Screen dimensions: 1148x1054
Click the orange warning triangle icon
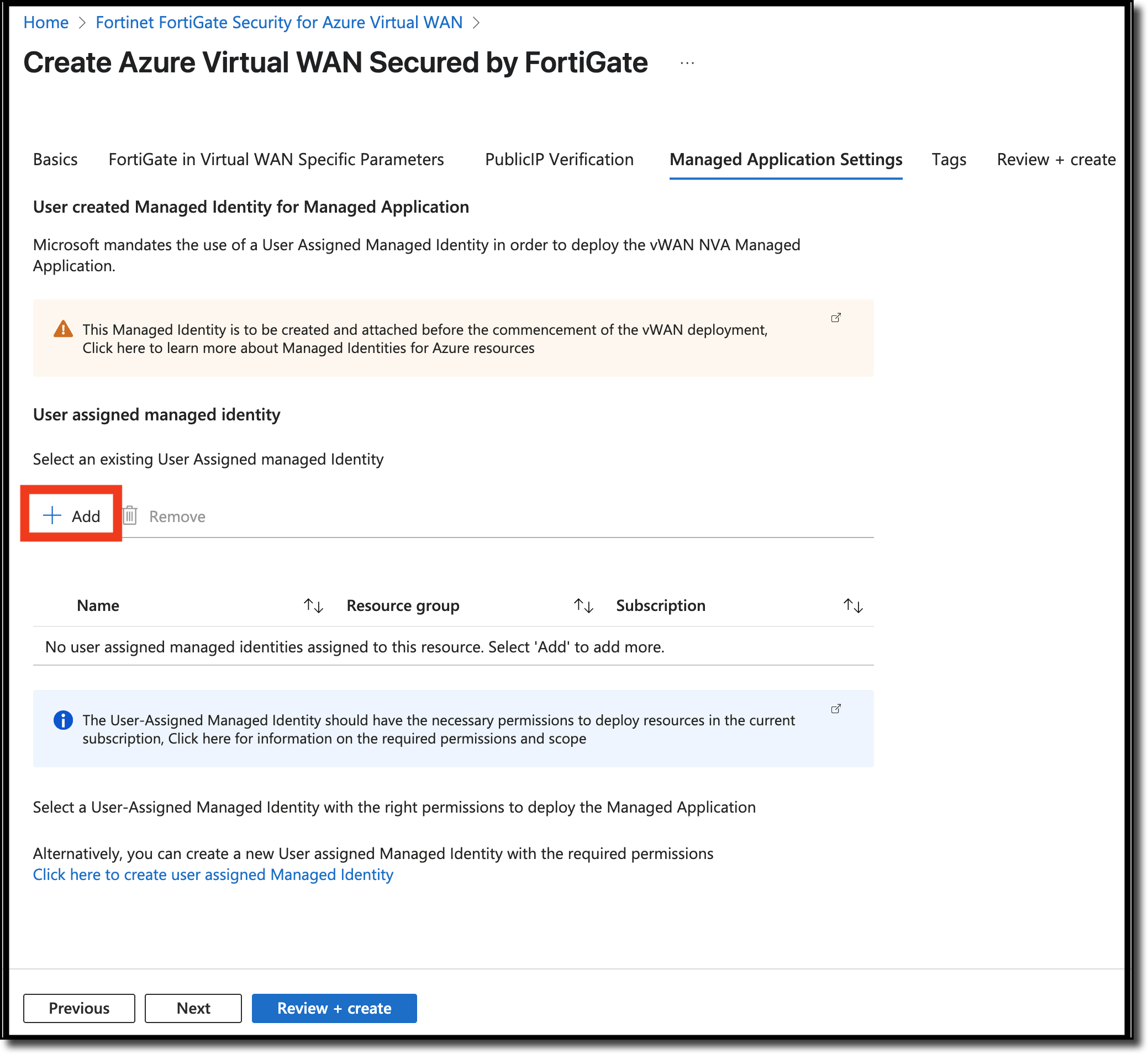[x=64, y=329]
